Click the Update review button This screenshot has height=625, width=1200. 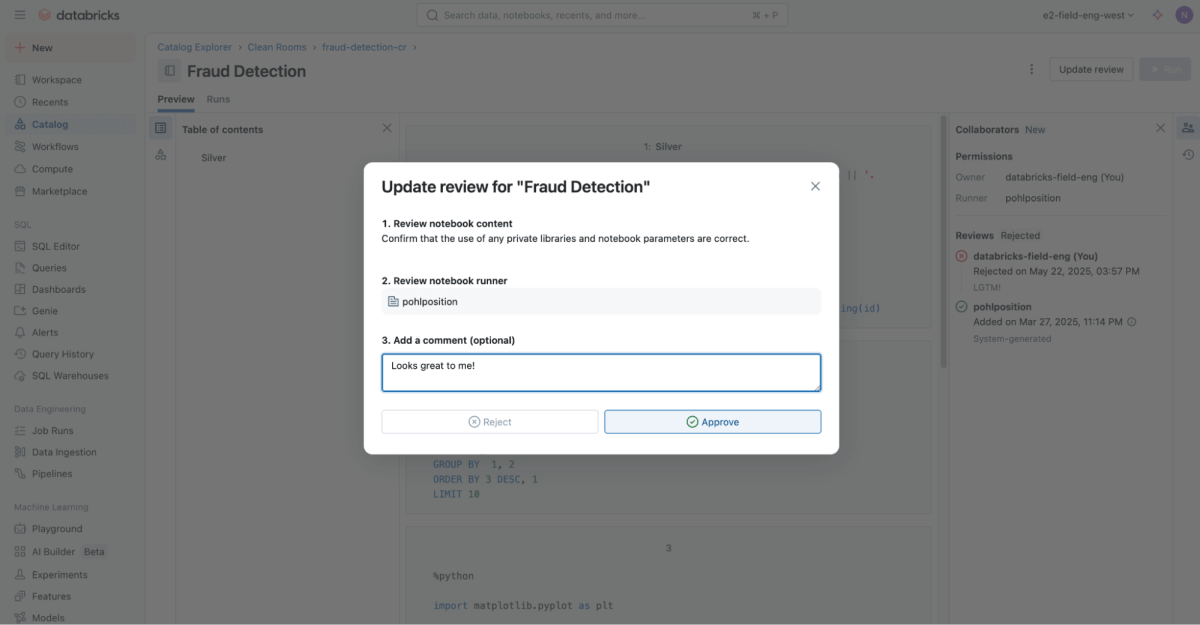[x=1091, y=69]
